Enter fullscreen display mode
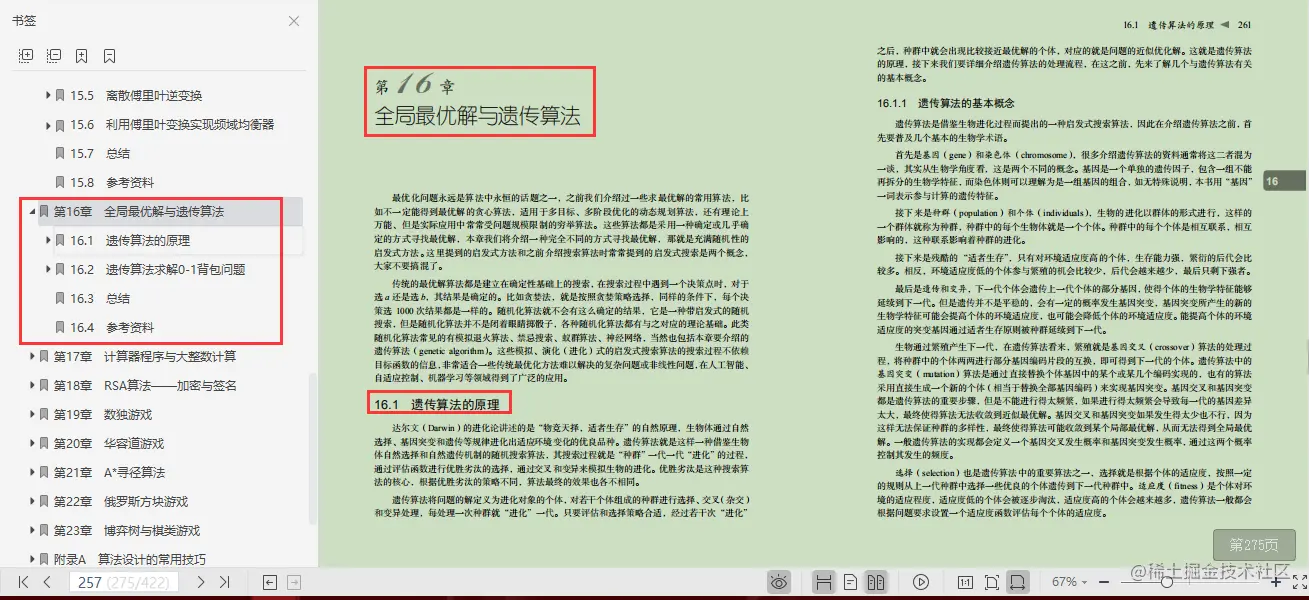This screenshot has width=1309, height=600. click(x=1299, y=582)
